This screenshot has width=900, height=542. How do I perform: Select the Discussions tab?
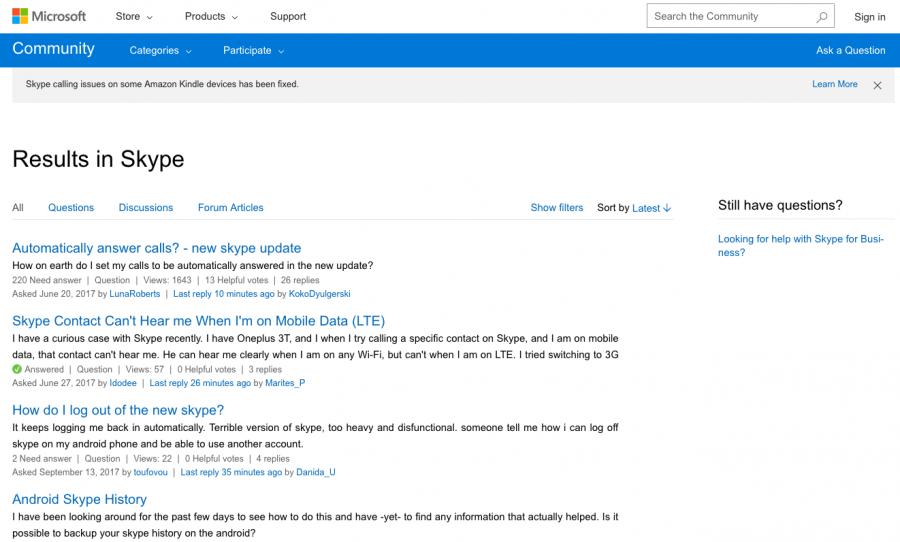click(146, 208)
